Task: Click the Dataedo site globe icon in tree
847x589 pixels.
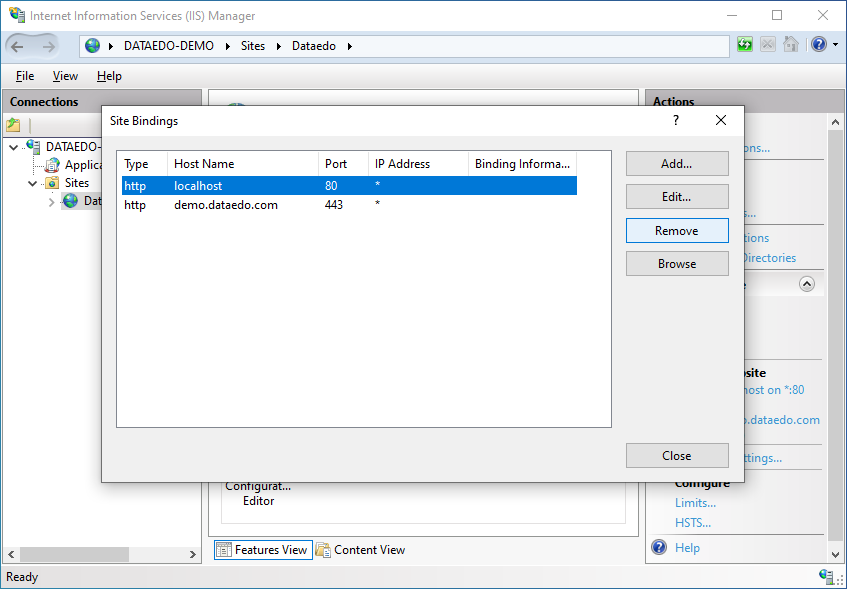Action: click(x=70, y=201)
